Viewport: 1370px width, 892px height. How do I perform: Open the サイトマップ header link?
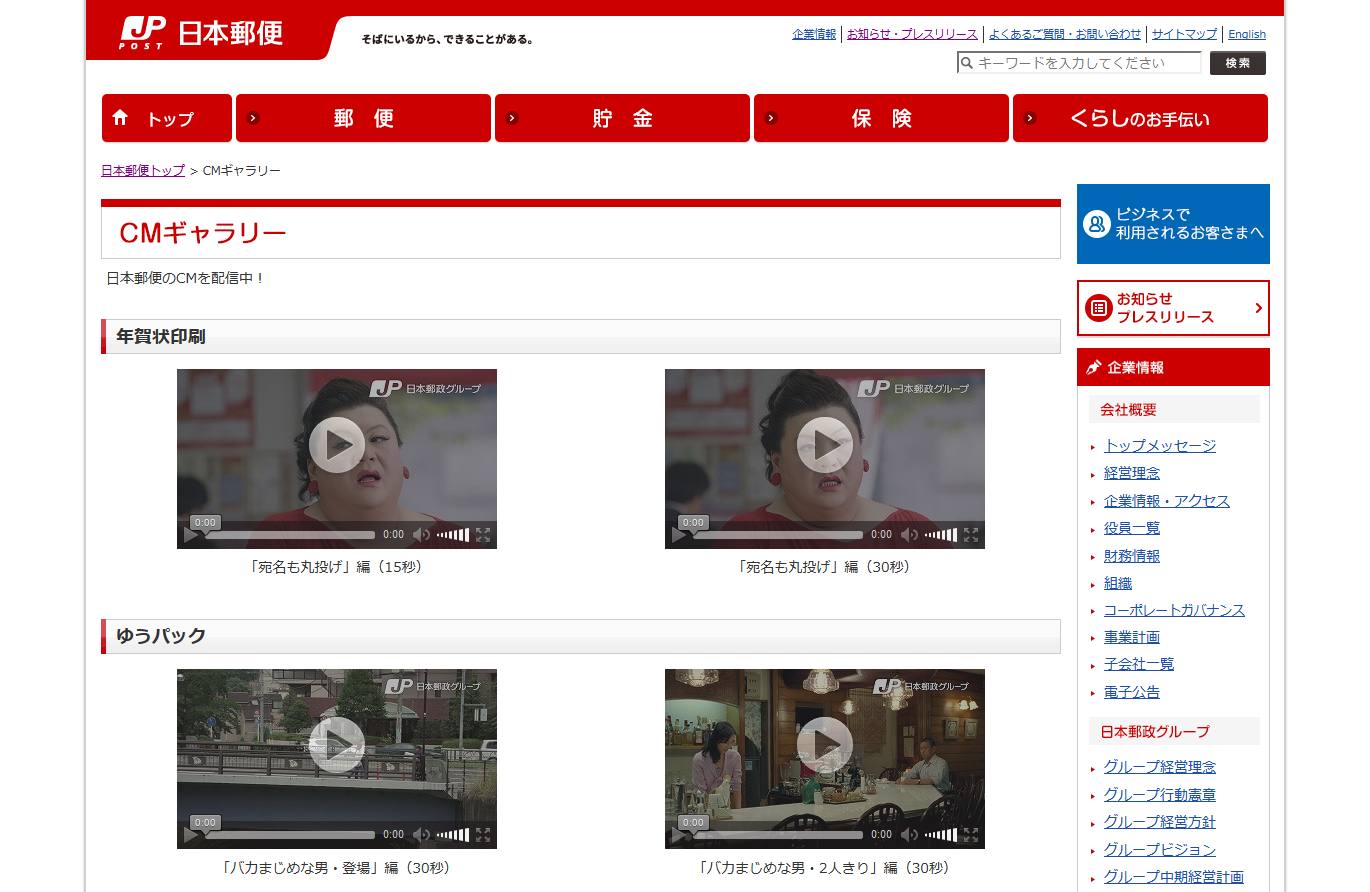click(x=1184, y=34)
